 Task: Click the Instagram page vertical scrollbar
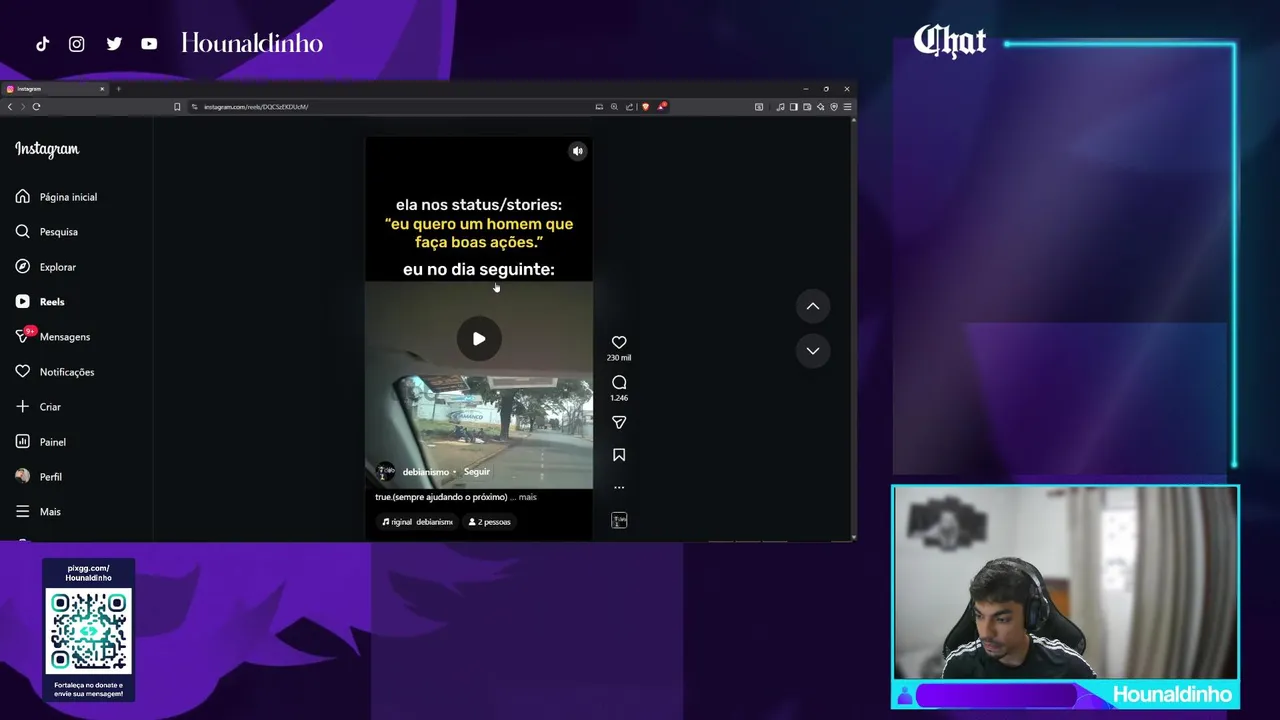coord(853,329)
